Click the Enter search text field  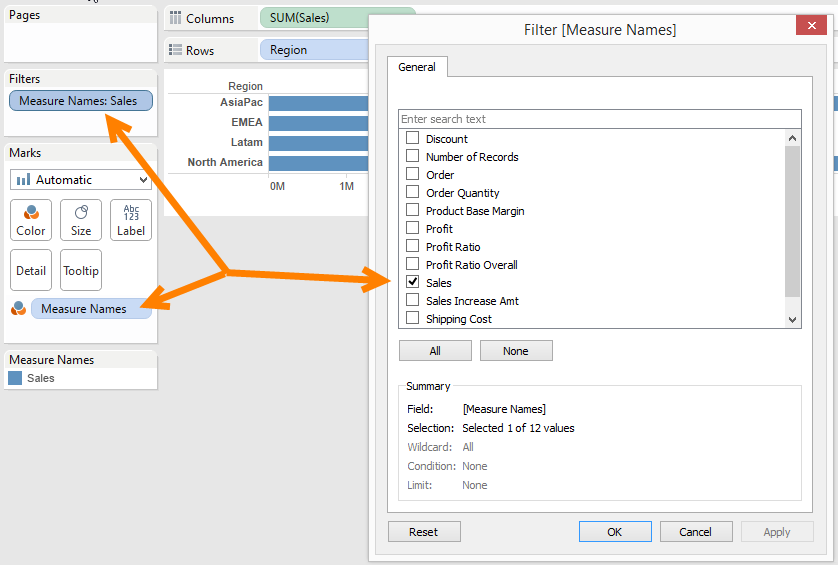pyautogui.click(x=590, y=119)
